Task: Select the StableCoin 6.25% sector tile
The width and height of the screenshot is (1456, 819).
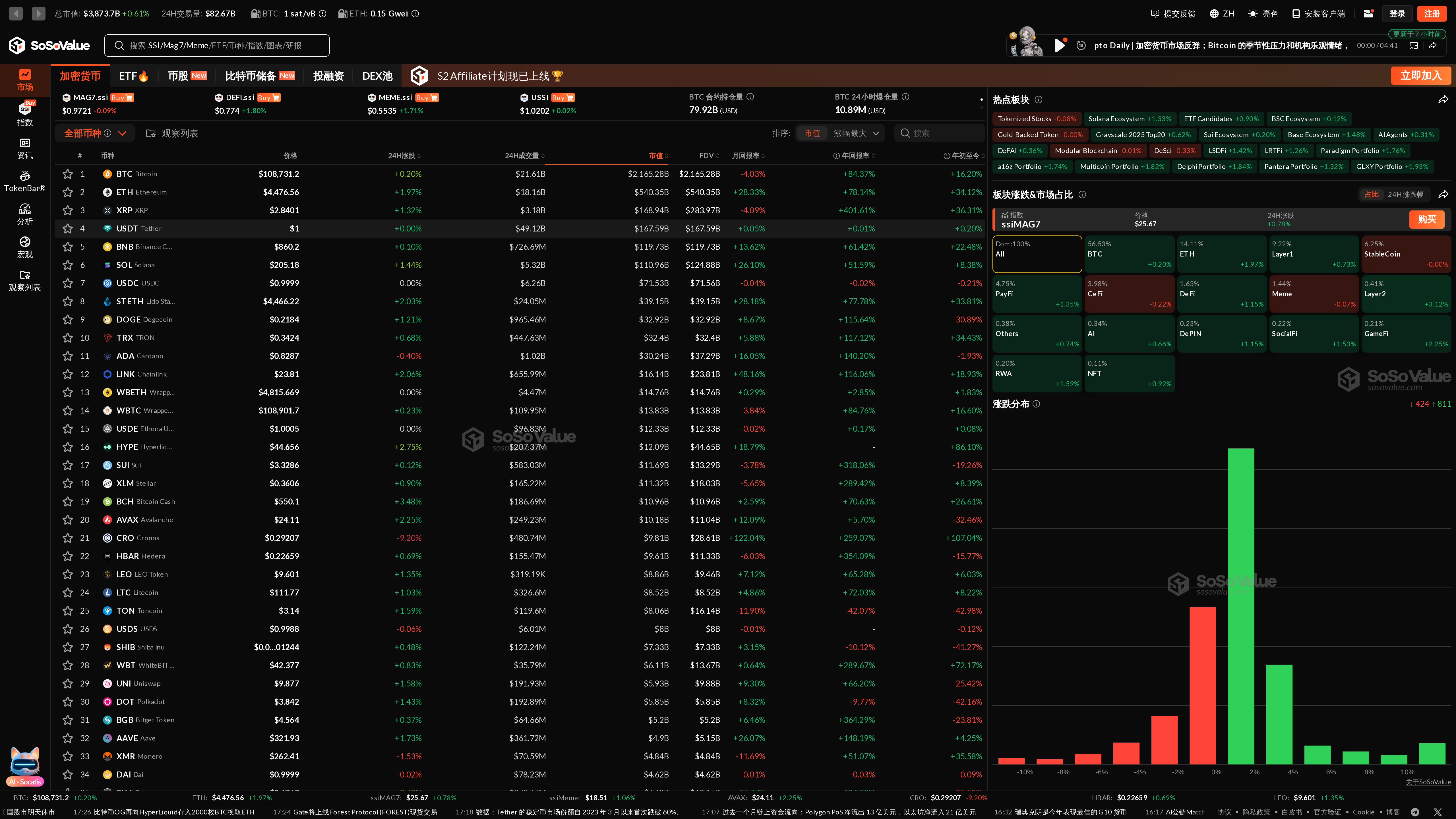Action: click(1406, 254)
